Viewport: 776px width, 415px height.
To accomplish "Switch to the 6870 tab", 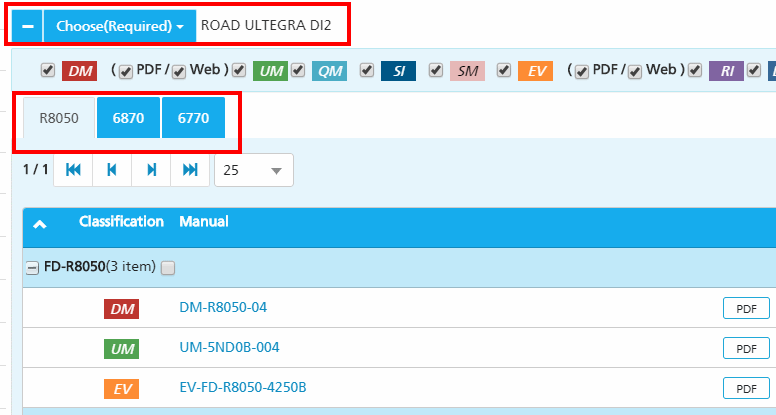I will pos(128,118).
